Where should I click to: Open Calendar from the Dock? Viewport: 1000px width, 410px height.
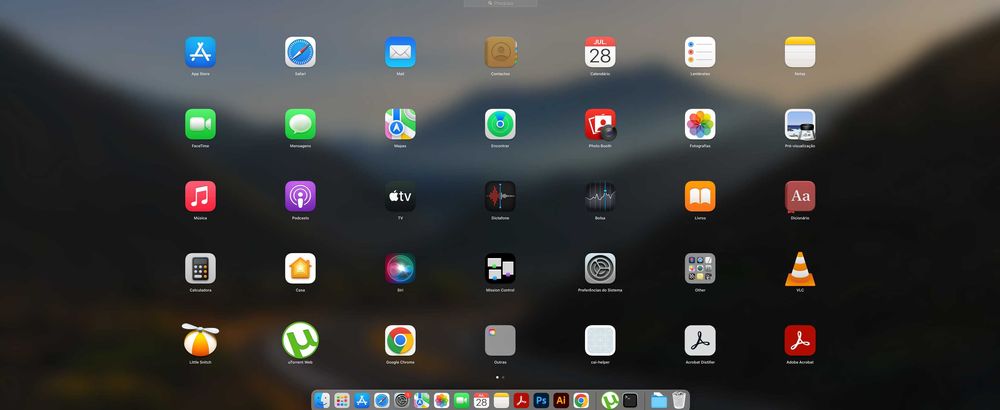coord(482,400)
